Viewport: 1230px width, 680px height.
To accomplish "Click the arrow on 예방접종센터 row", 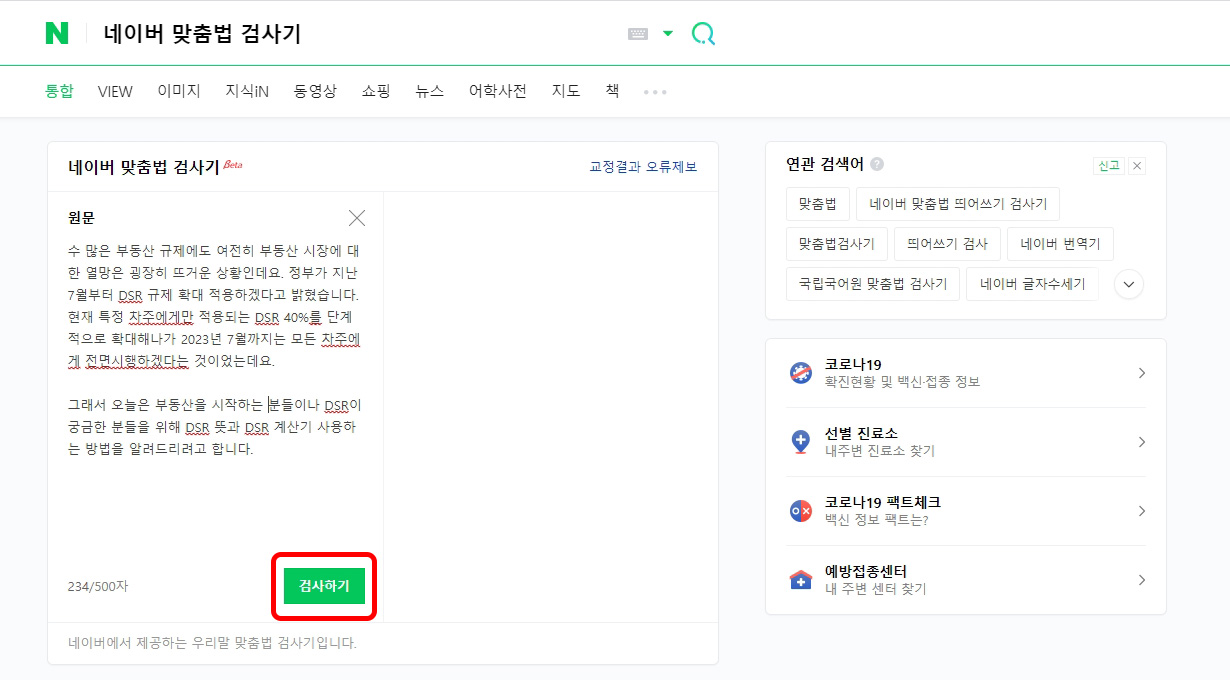I will 1142,580.
